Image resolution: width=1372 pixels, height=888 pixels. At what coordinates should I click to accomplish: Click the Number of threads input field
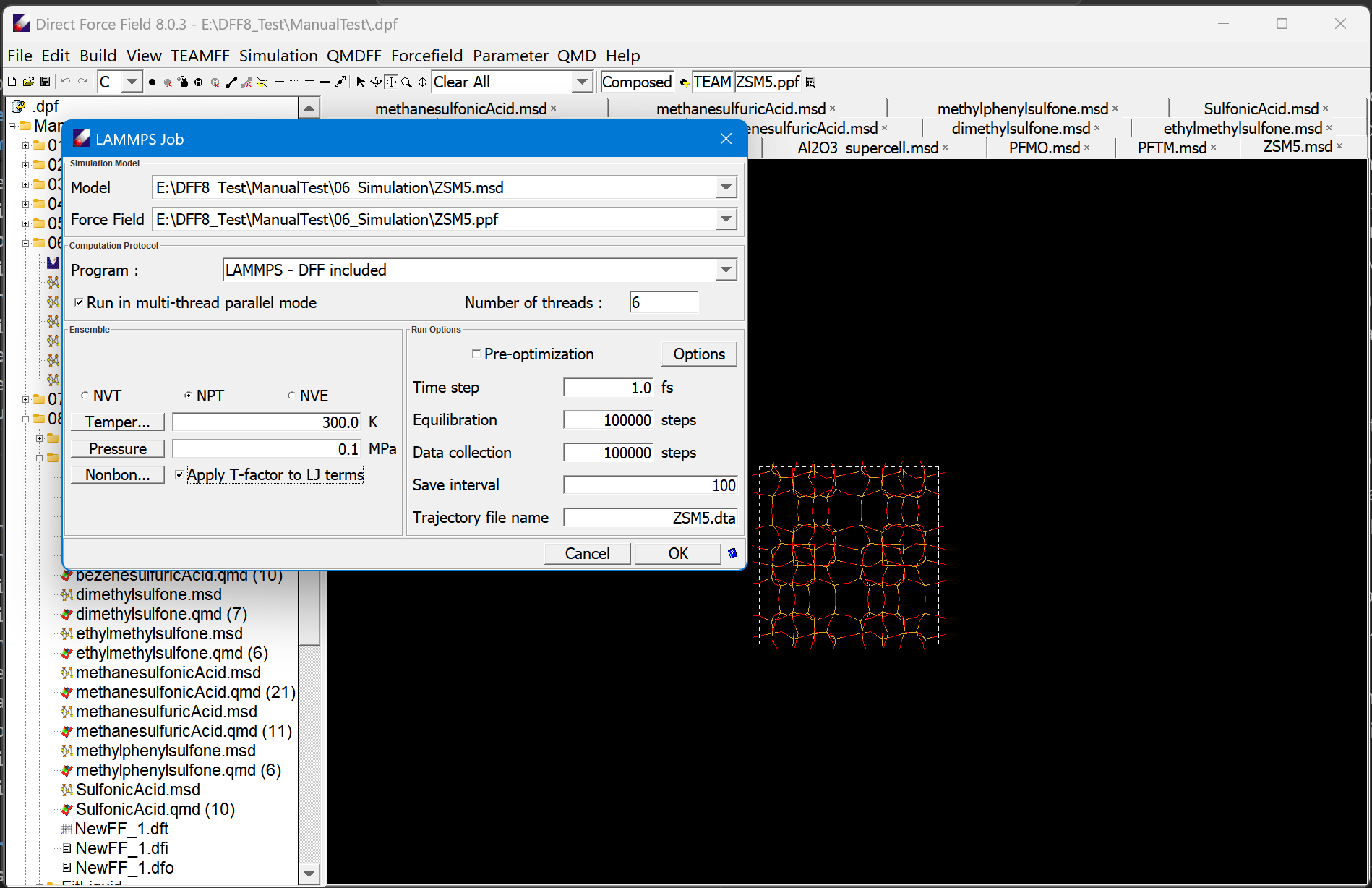tap(662, 302)
